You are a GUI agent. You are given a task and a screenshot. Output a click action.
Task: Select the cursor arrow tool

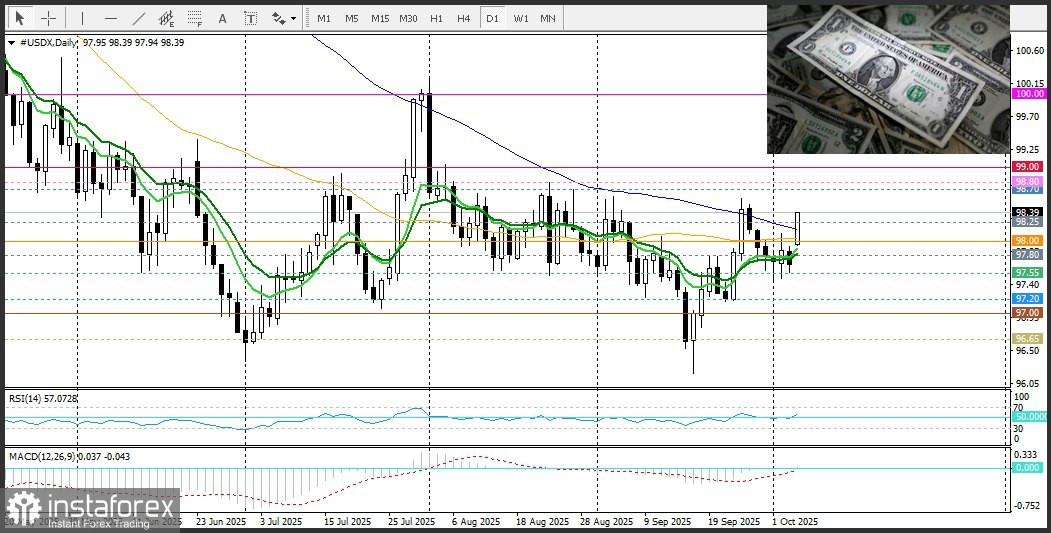tap(20, 18)
